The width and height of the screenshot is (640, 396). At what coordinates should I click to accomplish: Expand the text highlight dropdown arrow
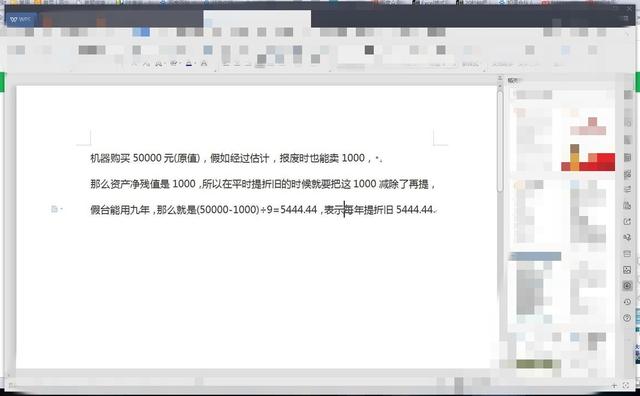tap(180, 64)
